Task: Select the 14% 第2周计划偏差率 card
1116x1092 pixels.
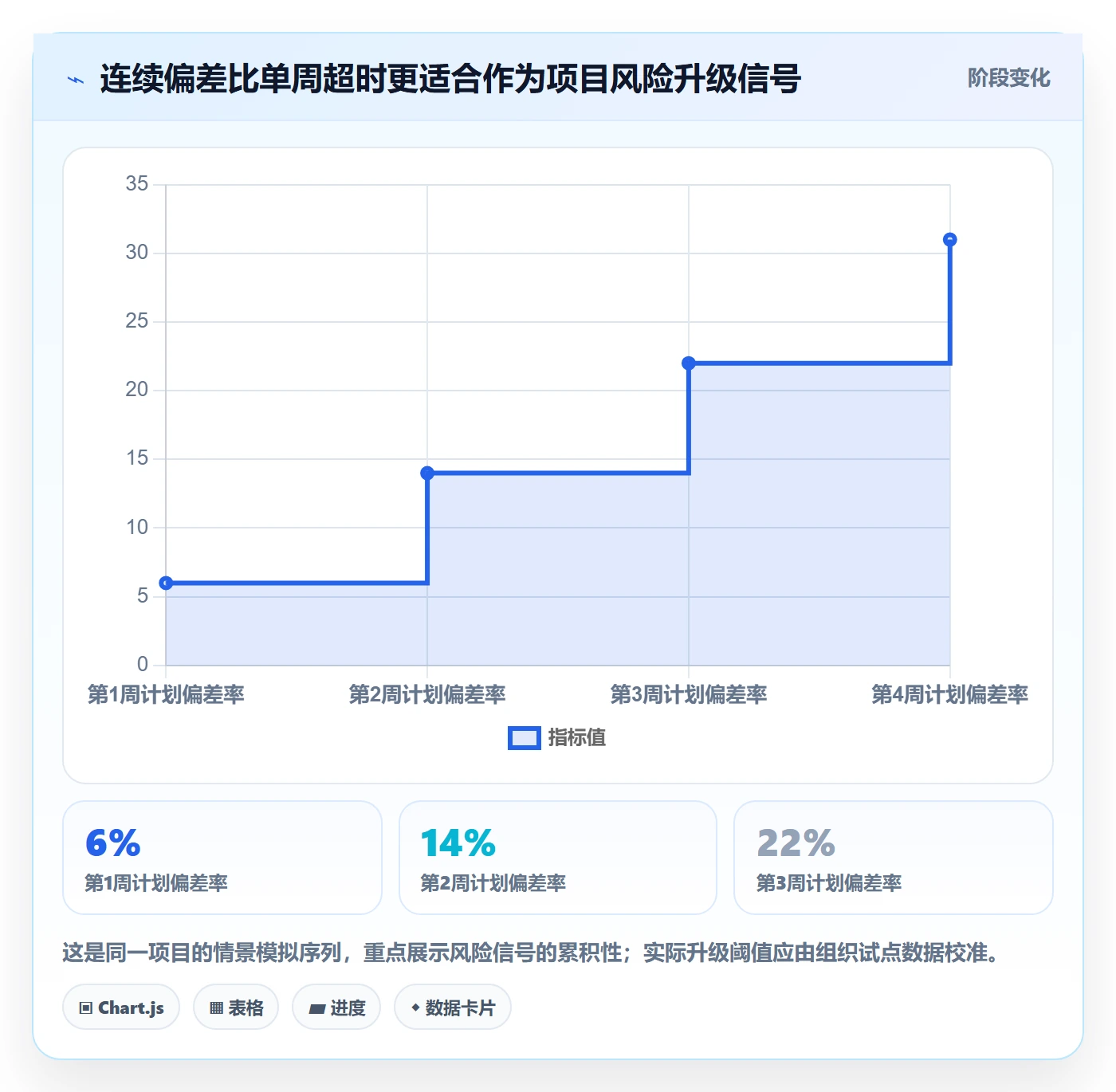Action: [558, 858]
